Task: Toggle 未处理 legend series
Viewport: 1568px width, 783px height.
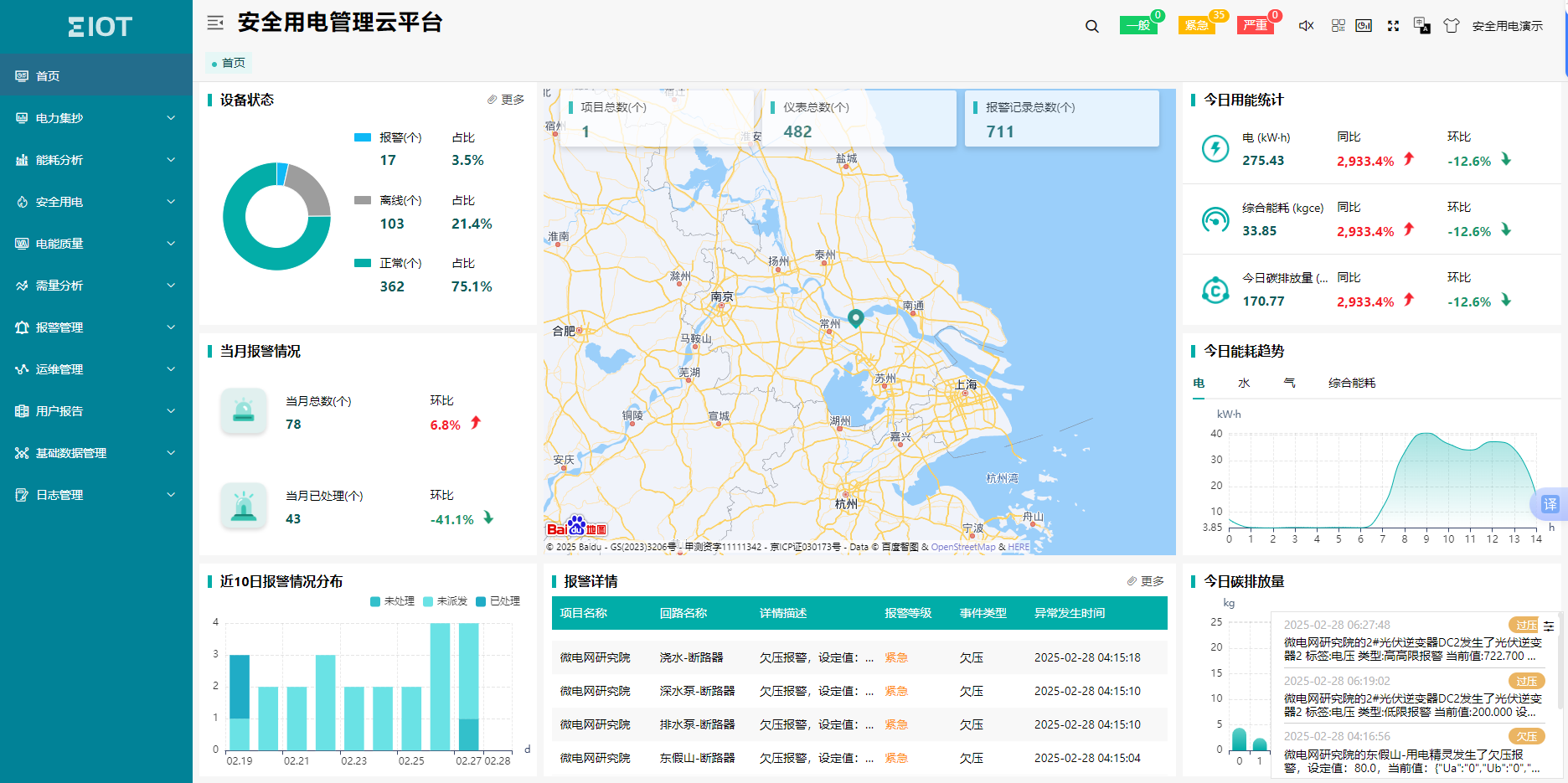Action: 392,601
